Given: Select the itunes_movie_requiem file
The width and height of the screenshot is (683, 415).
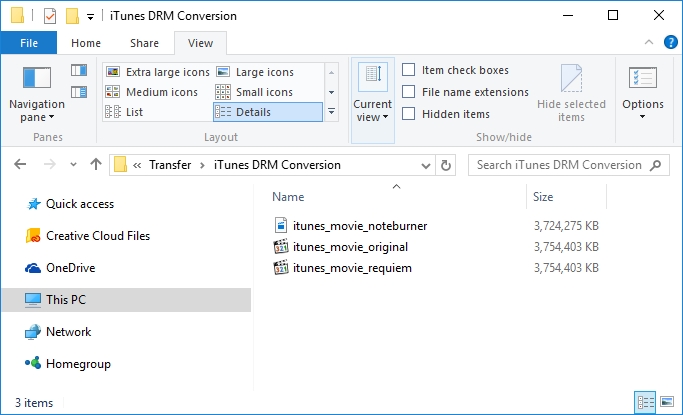Looking at the screenshot, I should click(352, 268).
